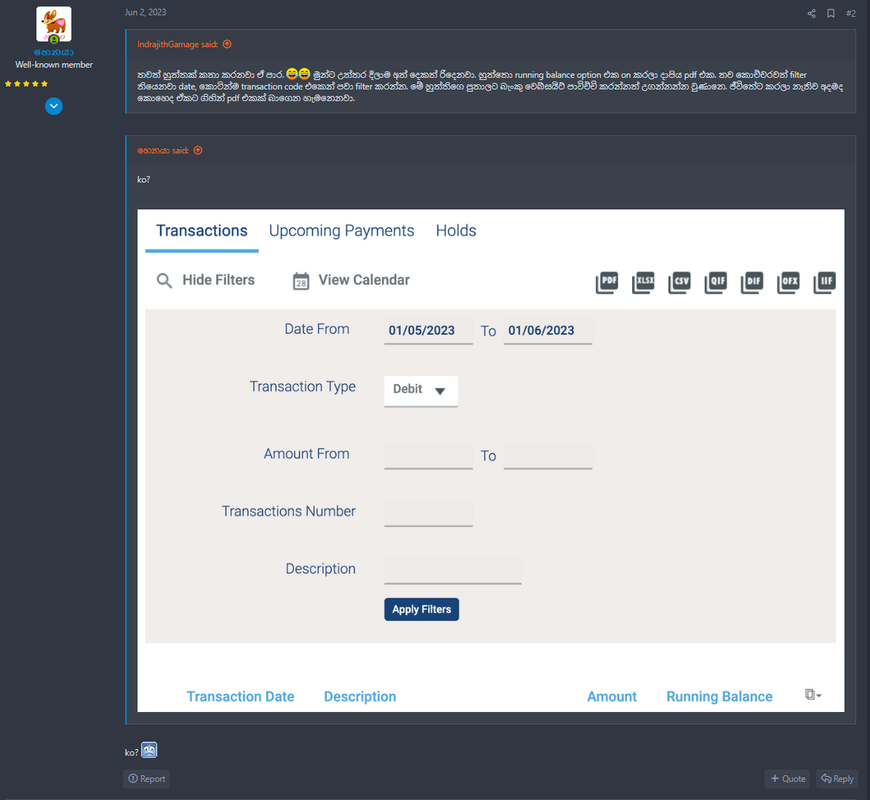Click the Quote button
This screenshot has height=800, width=870.
pyautogui.click(x=787, y=778)
